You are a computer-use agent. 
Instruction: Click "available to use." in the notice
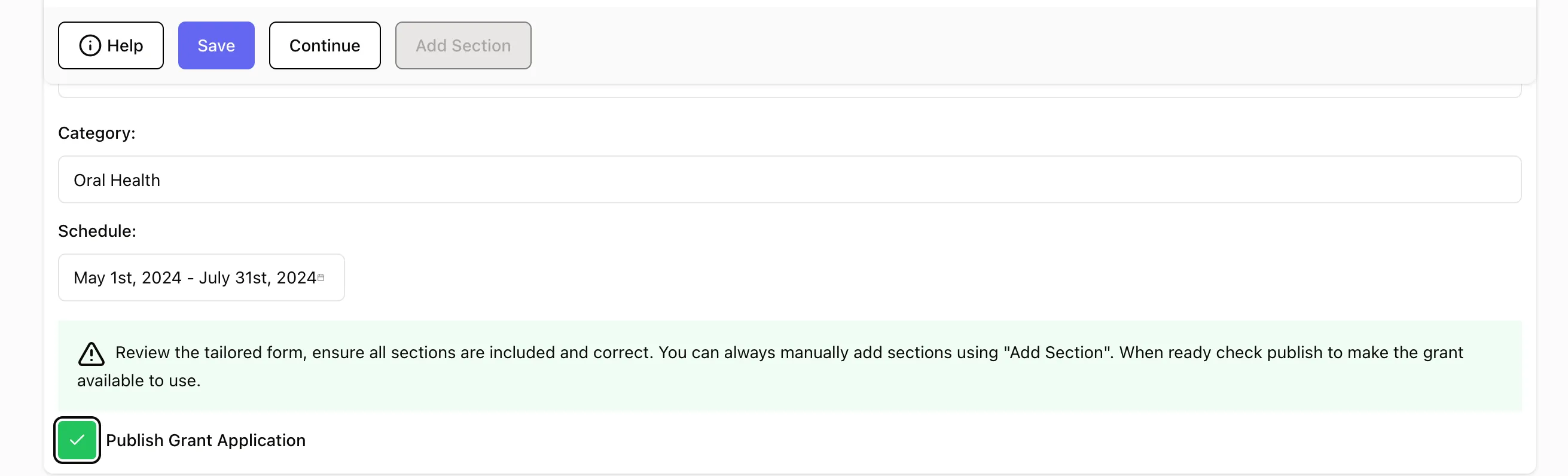pyautogui.click(x=139, y=380)
